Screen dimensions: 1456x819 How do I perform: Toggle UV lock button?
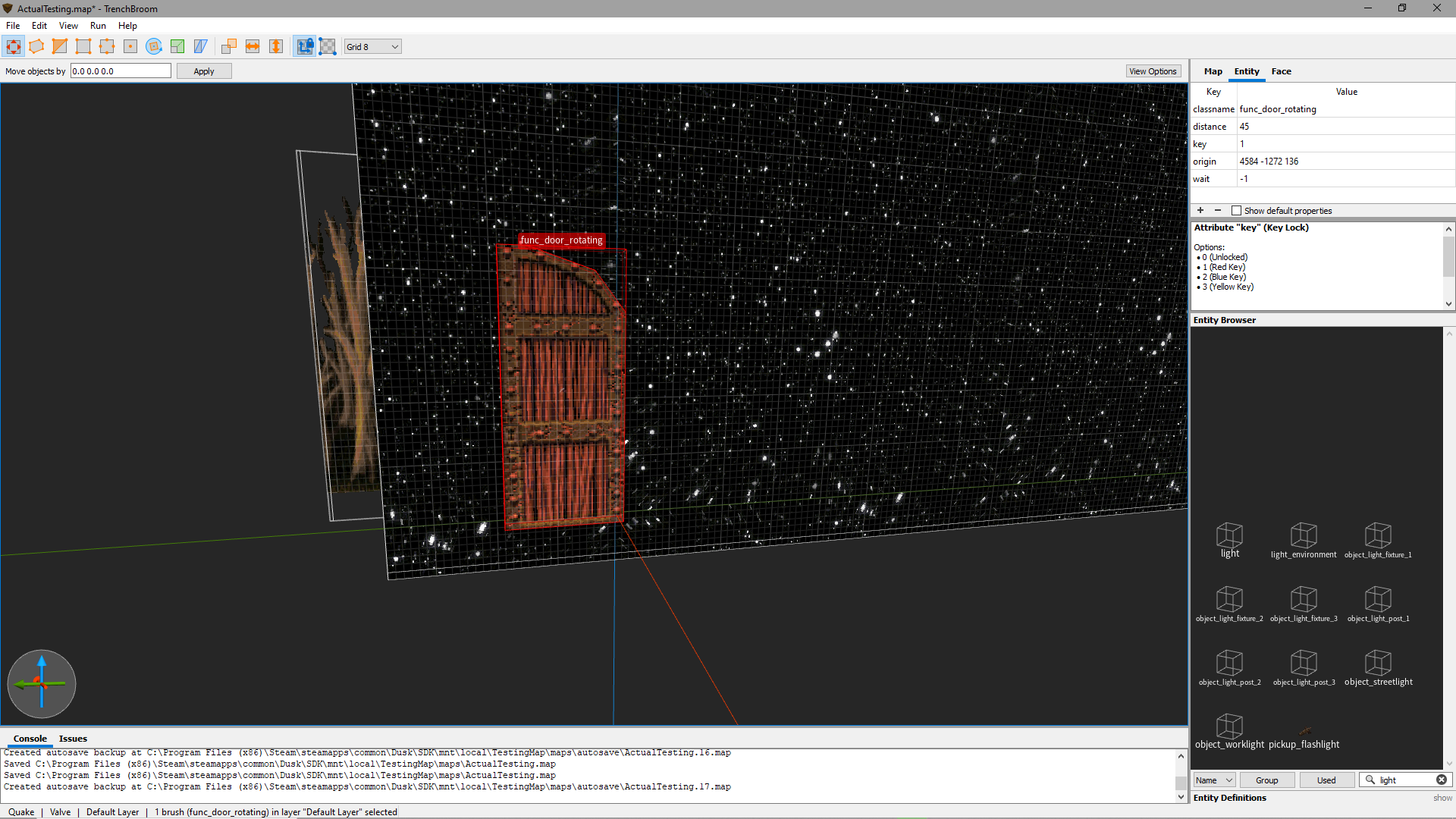[328, 47]
